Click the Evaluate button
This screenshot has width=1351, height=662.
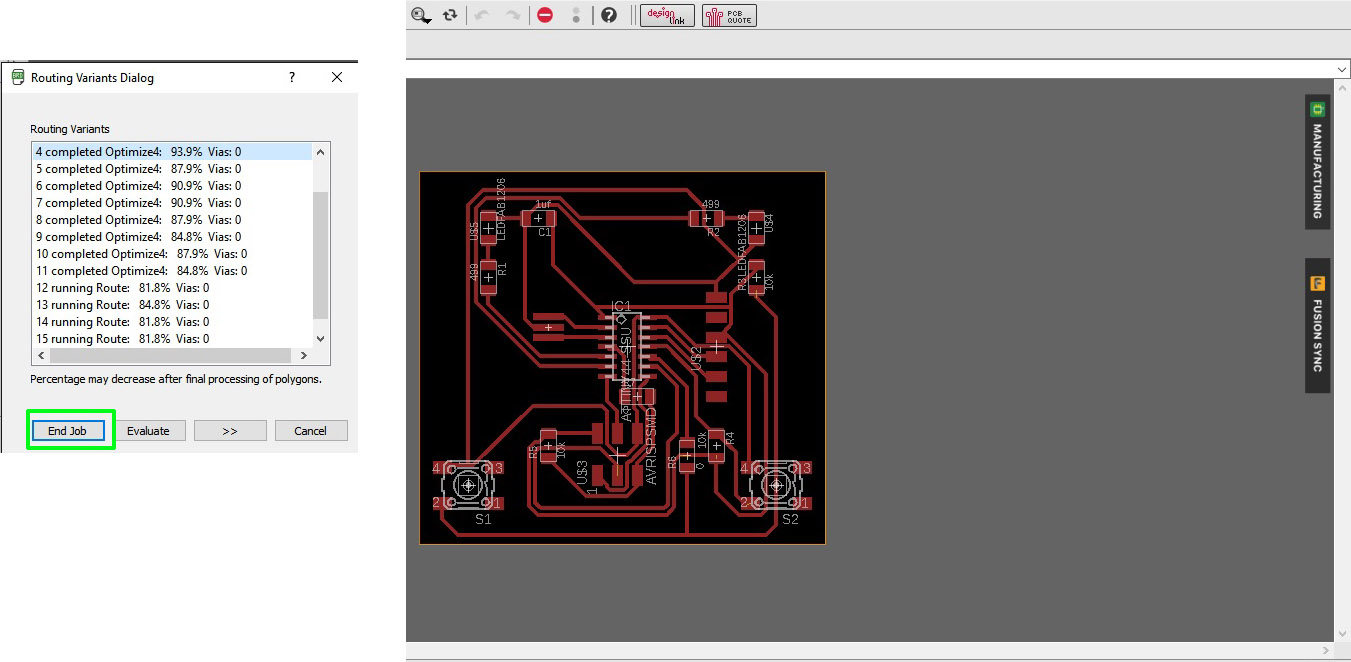148,431
